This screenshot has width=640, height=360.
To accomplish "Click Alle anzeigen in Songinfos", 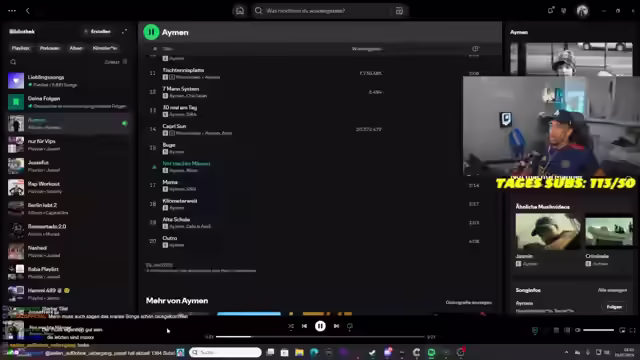I will (x=612, y=290).
